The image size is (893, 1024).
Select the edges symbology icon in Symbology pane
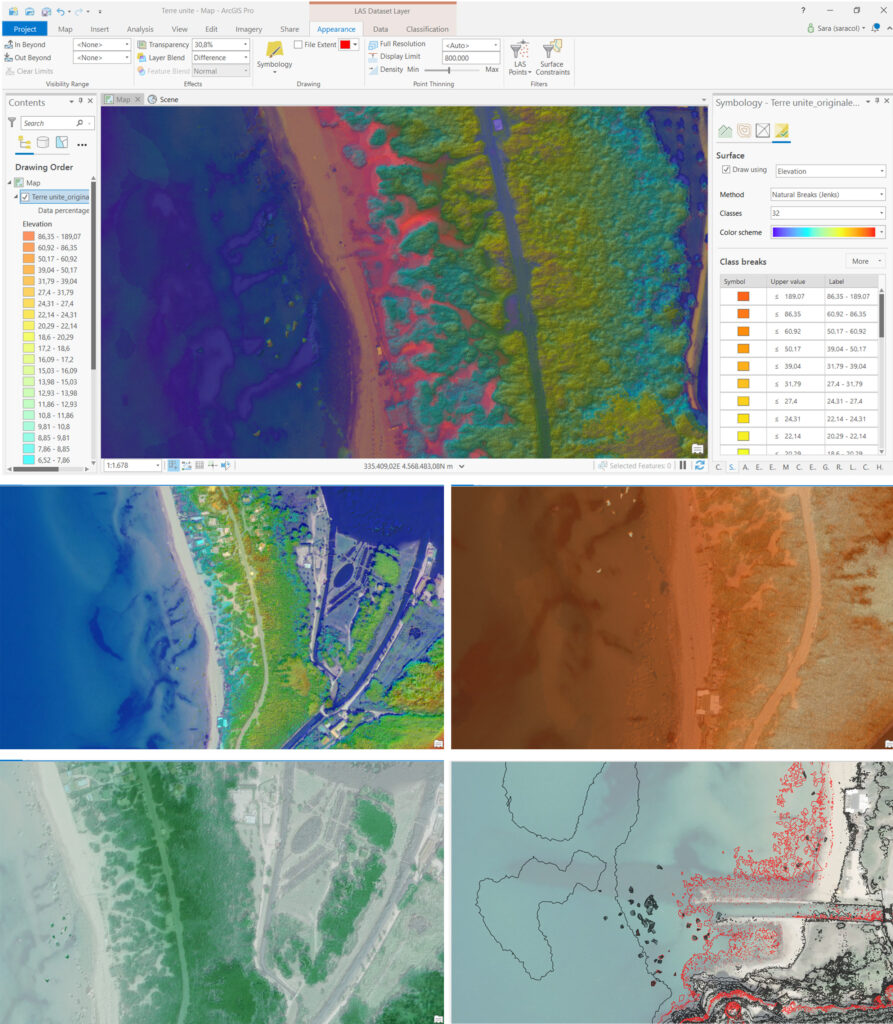tap(762, 130)
